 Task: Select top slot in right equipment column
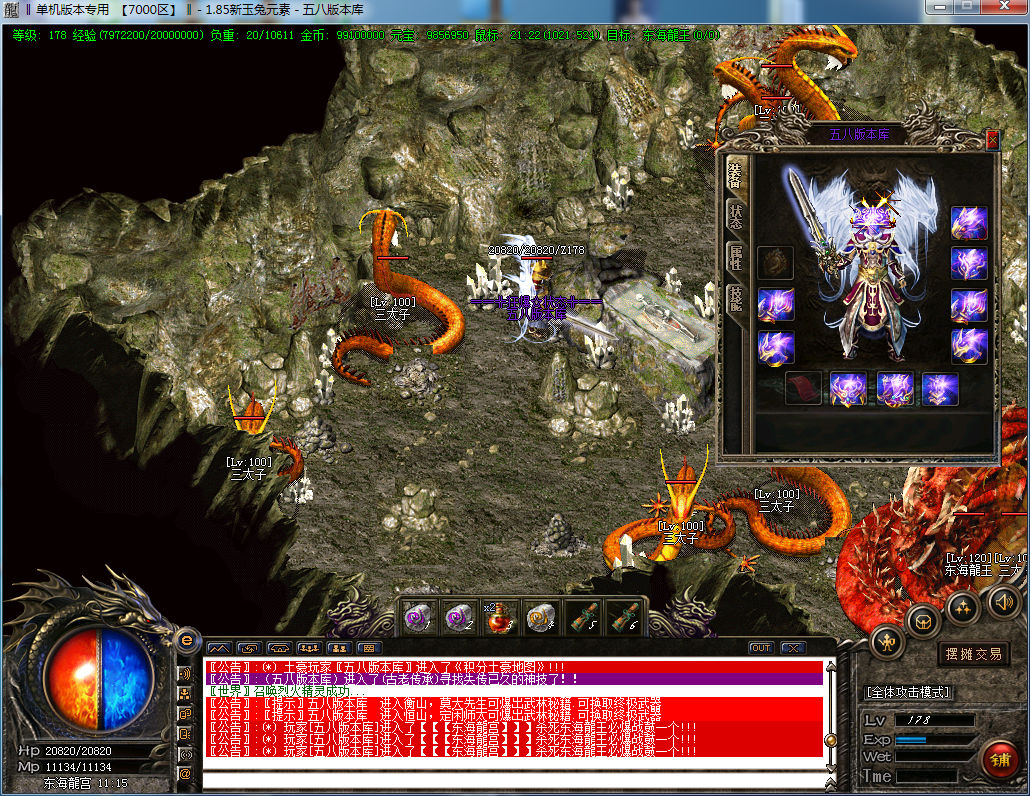coord(970,223)
